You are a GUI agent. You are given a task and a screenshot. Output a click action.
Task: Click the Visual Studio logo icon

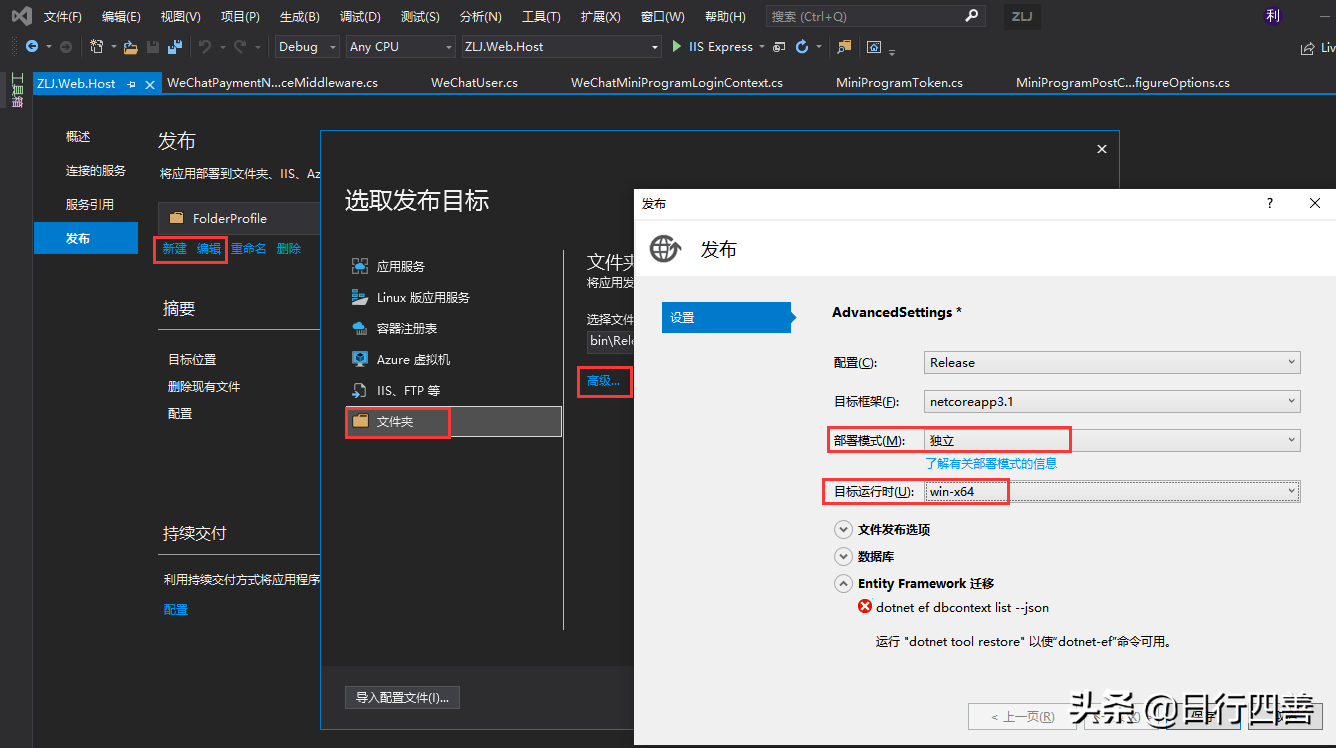click(21, 16)
